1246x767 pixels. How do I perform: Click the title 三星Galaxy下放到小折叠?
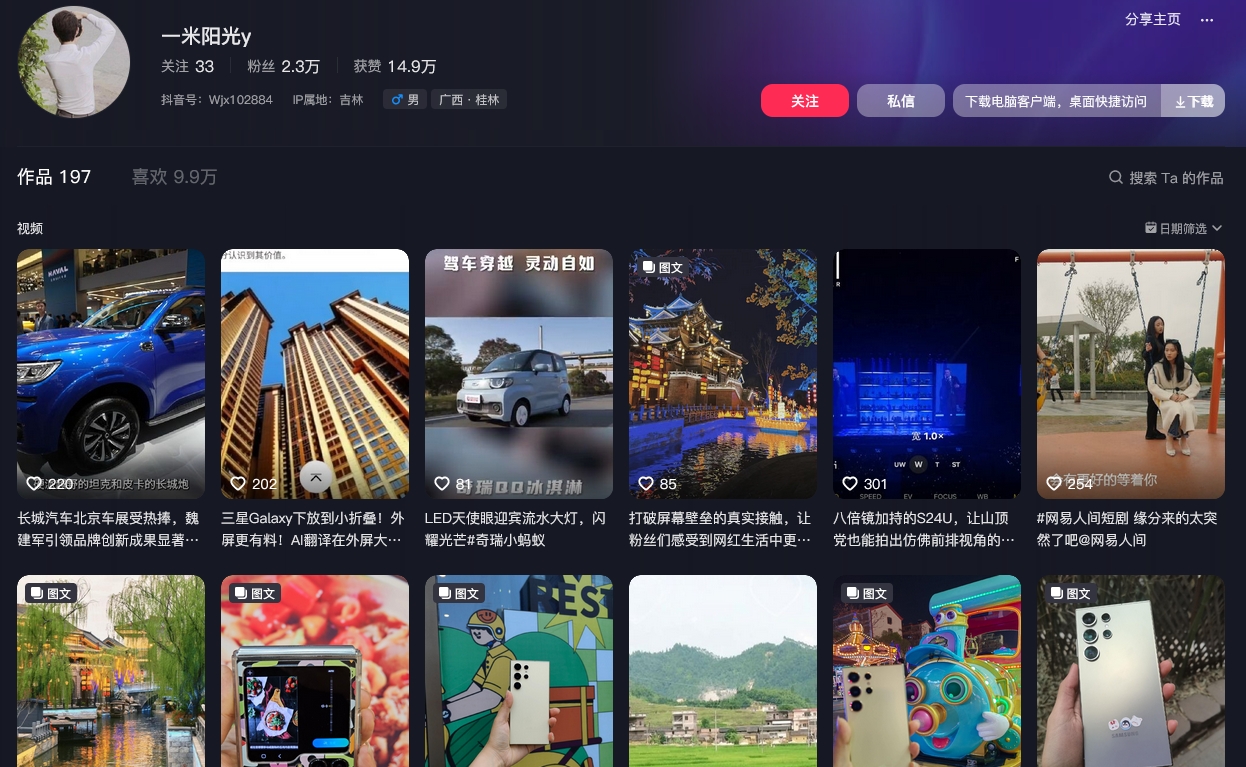pyautogui.click(x=315, y=529)
